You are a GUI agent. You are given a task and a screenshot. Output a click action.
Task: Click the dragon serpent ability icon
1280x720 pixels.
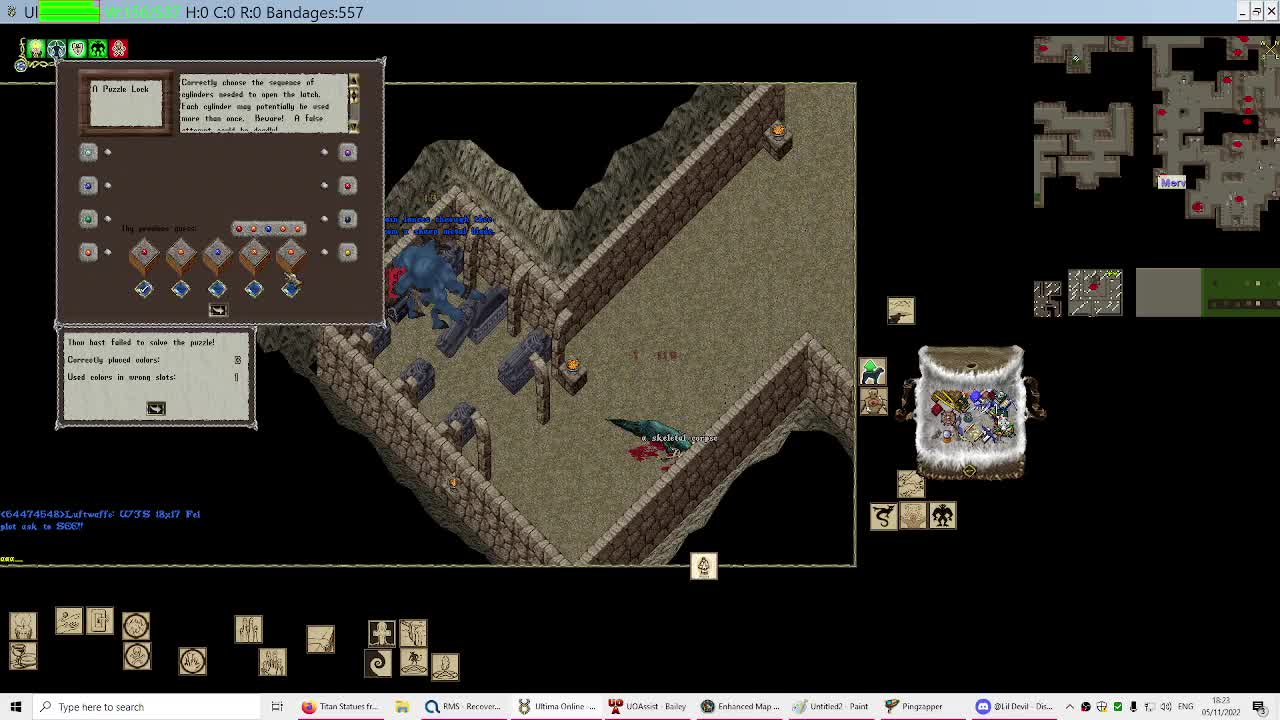tap(883, 515)
